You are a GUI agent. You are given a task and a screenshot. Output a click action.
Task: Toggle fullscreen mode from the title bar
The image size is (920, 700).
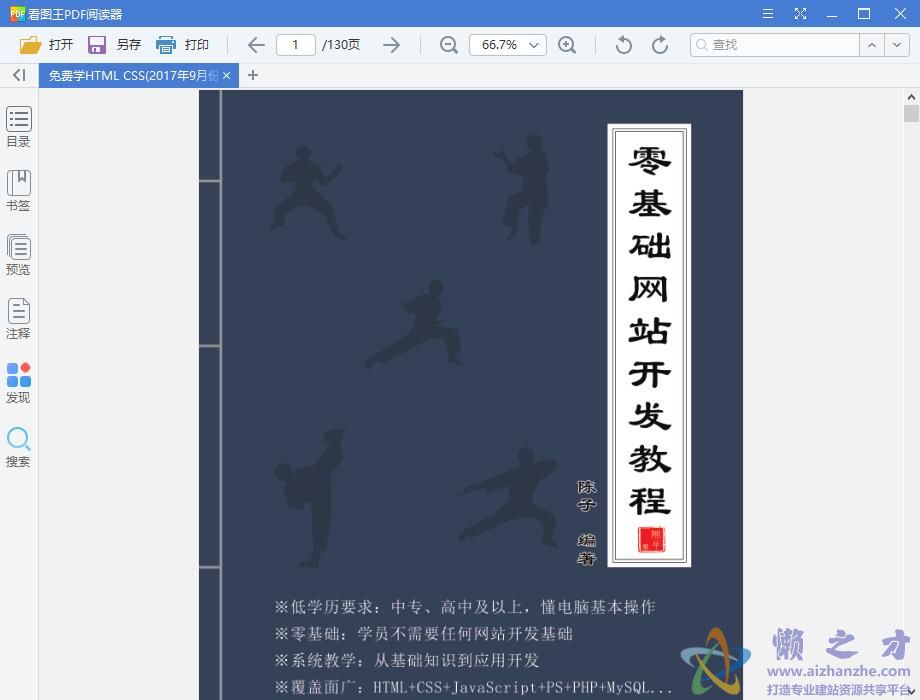[x=799, y=13]
